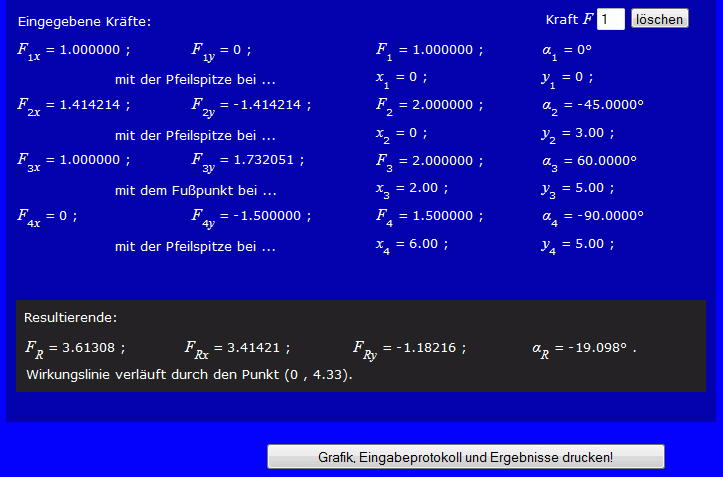723x477 pixels.
Task: Click the 'Eingegebene Kräfte:' heading
Action: click(85, 21)
